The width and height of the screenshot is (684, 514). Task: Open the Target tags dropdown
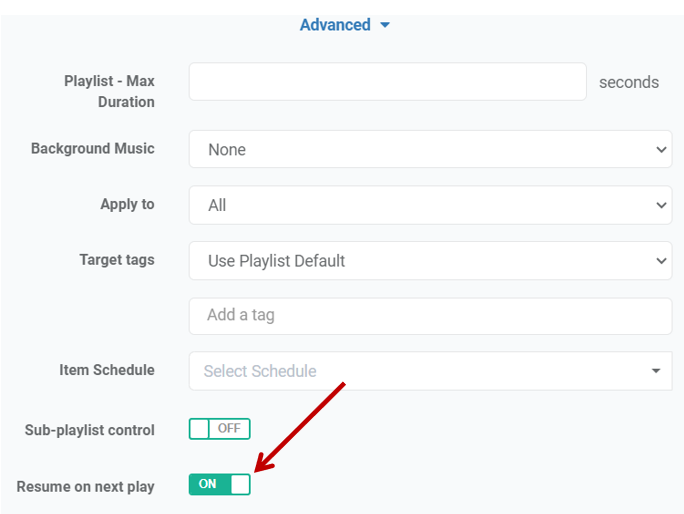point(430,261)
